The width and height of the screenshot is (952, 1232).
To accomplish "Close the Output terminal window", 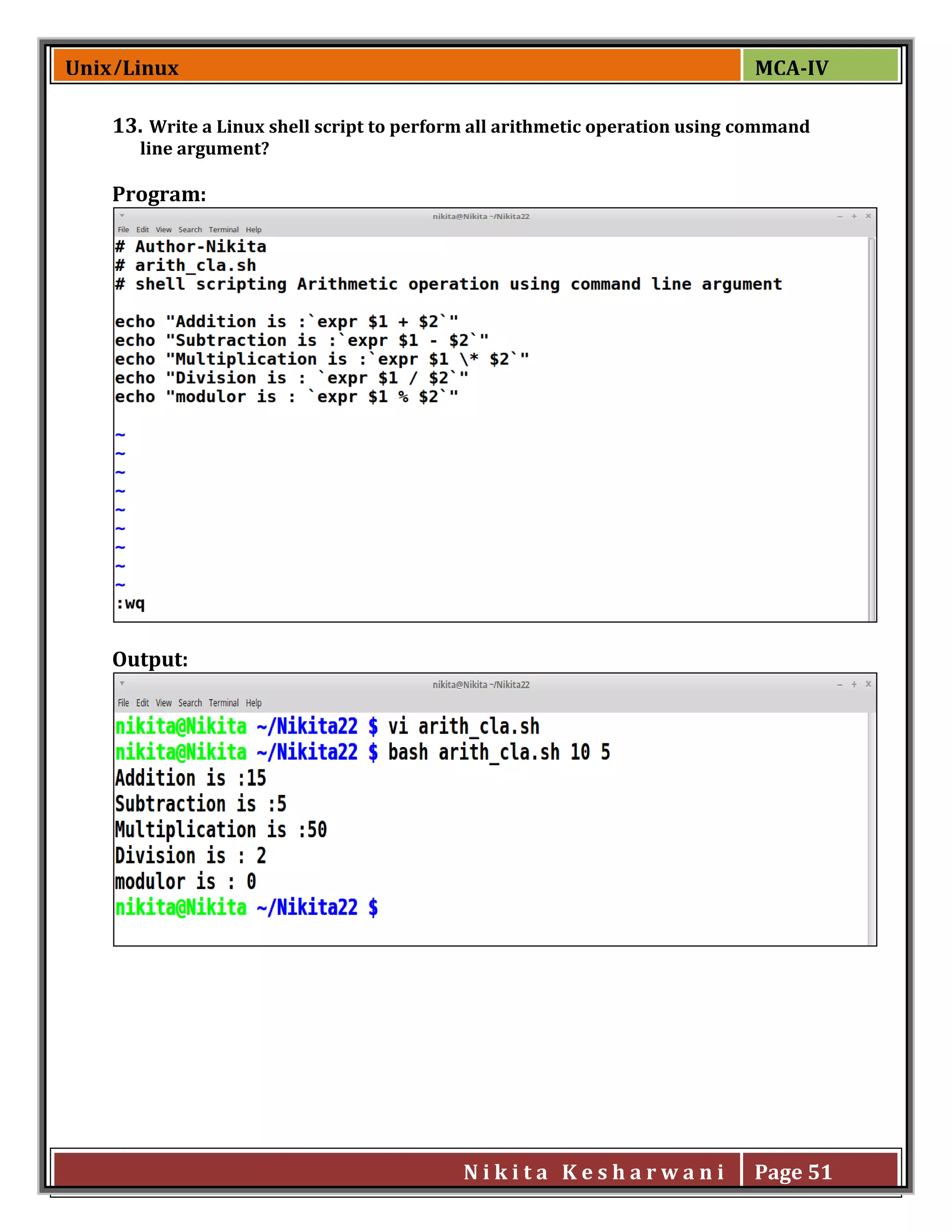I will [x=868, y=684].
